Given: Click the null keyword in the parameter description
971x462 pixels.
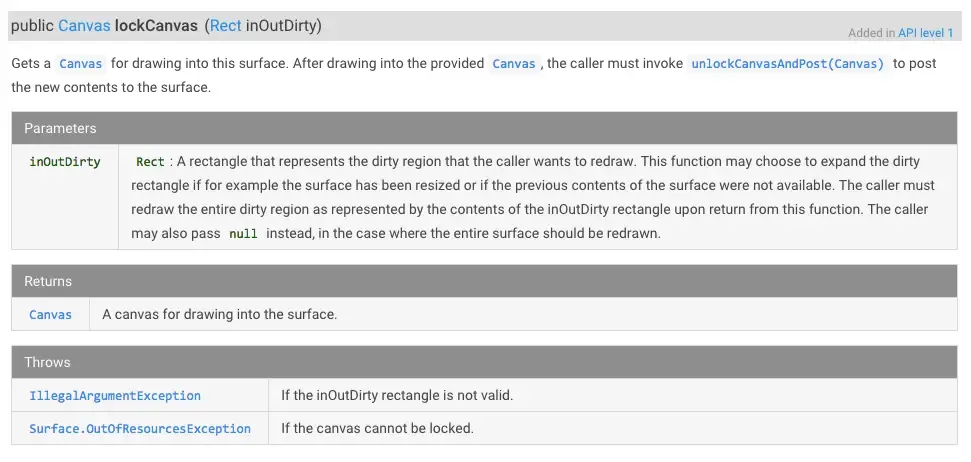Looking at the screenshot, I should click(x=243, y=234).
